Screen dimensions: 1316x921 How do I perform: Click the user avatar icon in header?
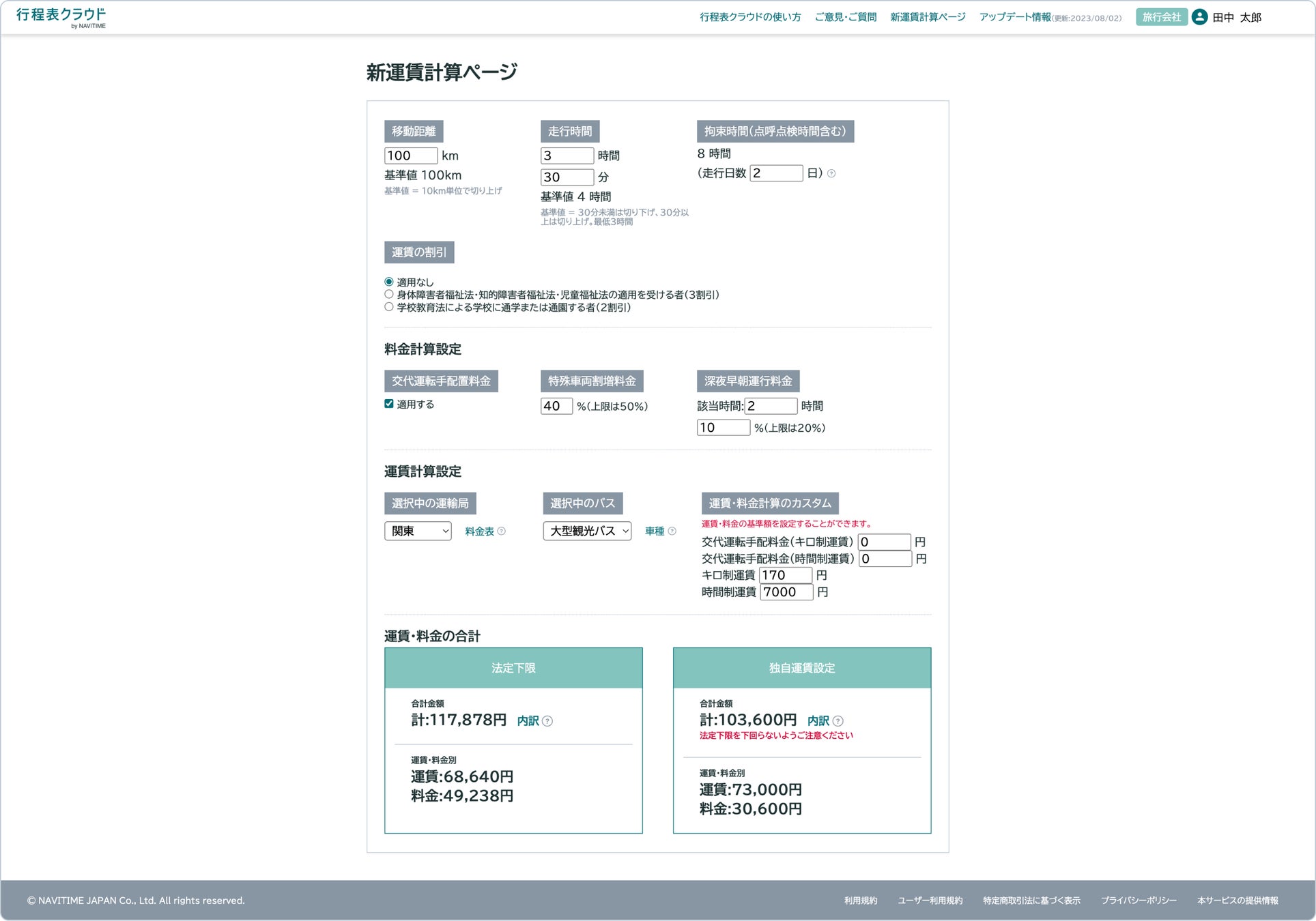1199,17
